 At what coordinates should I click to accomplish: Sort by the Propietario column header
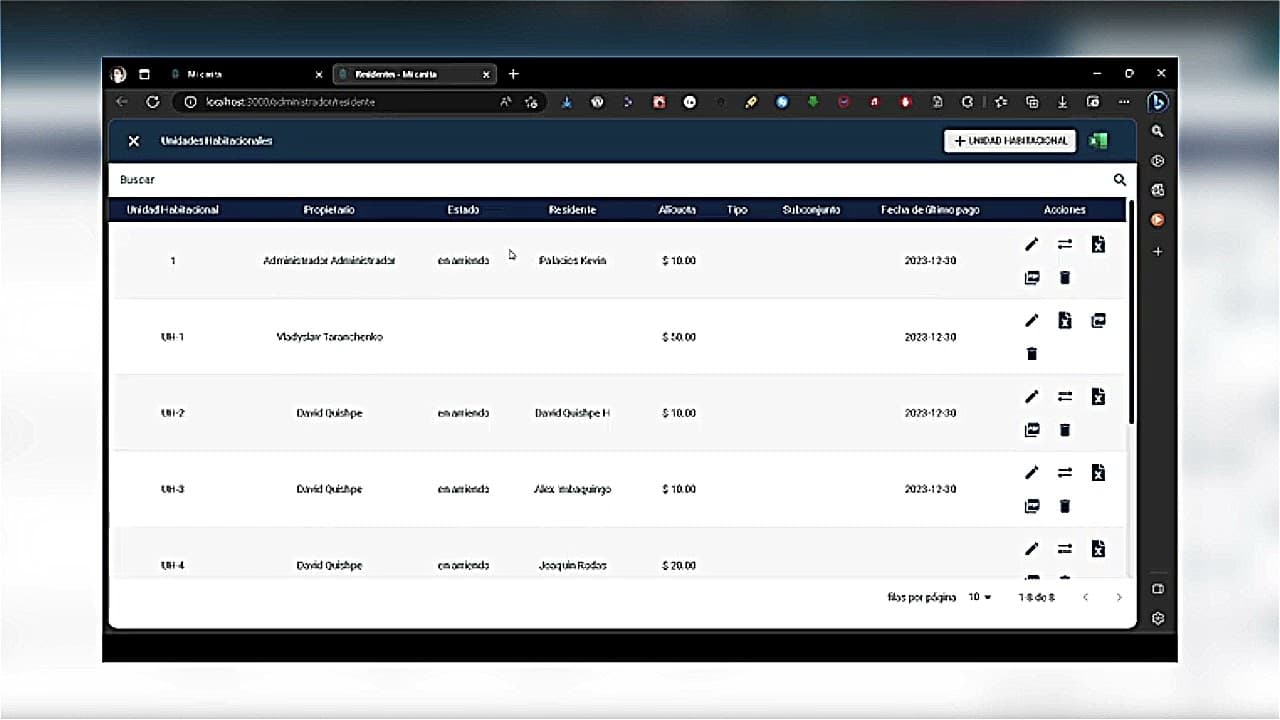pos(329,210)
